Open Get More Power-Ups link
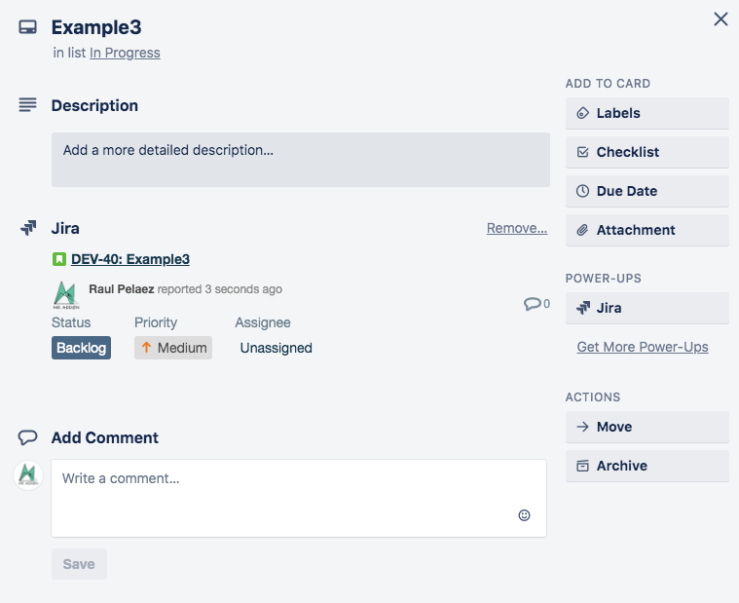739x603 pixels. 642,347
